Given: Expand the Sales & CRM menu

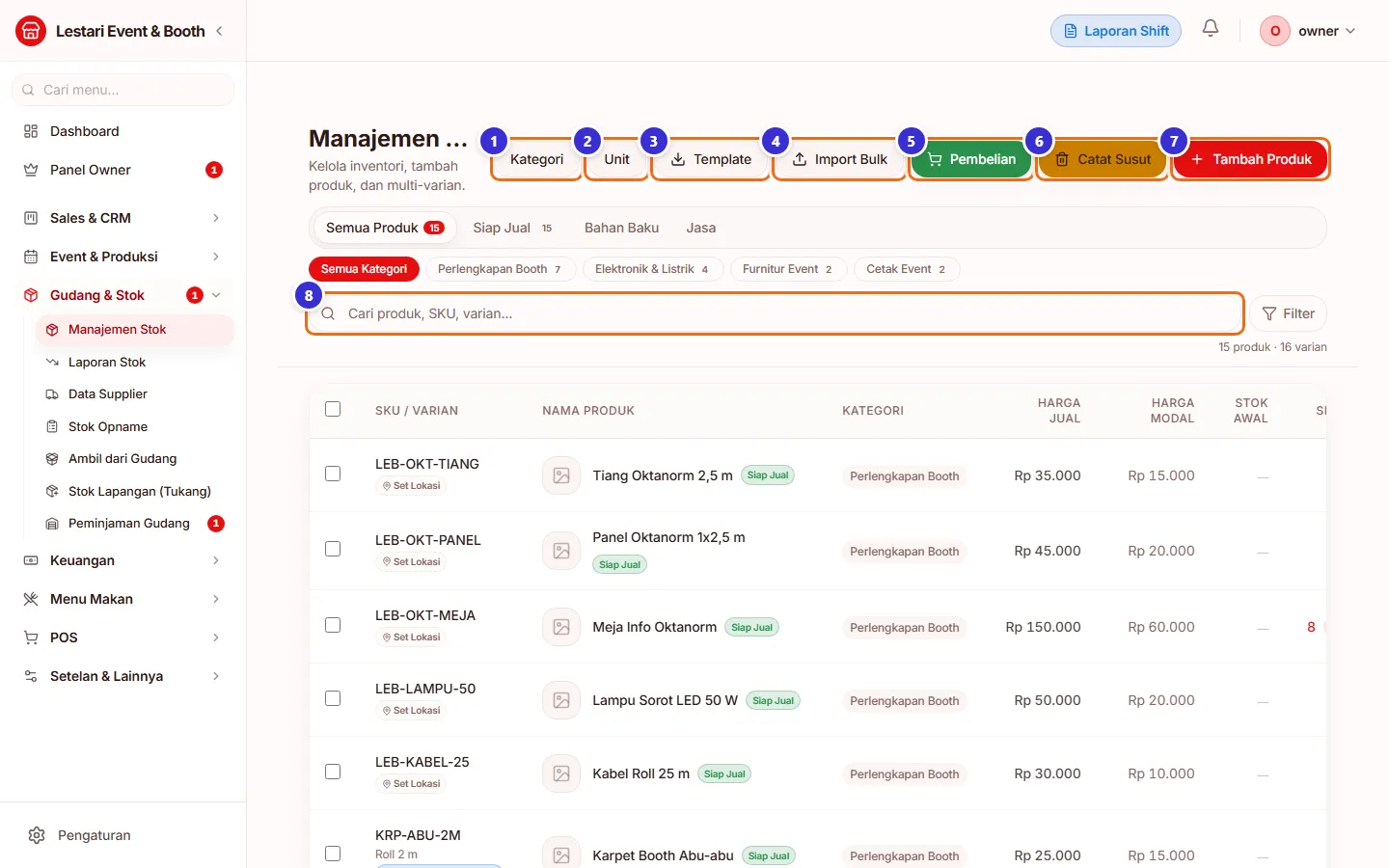Looking at the screenshot, I should tap(123, 218).
